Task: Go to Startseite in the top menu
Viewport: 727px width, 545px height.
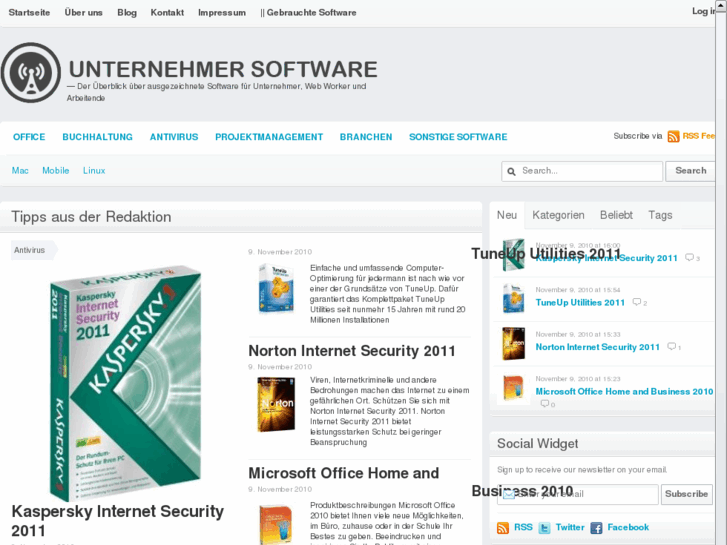Action: (x=29, y=13)
